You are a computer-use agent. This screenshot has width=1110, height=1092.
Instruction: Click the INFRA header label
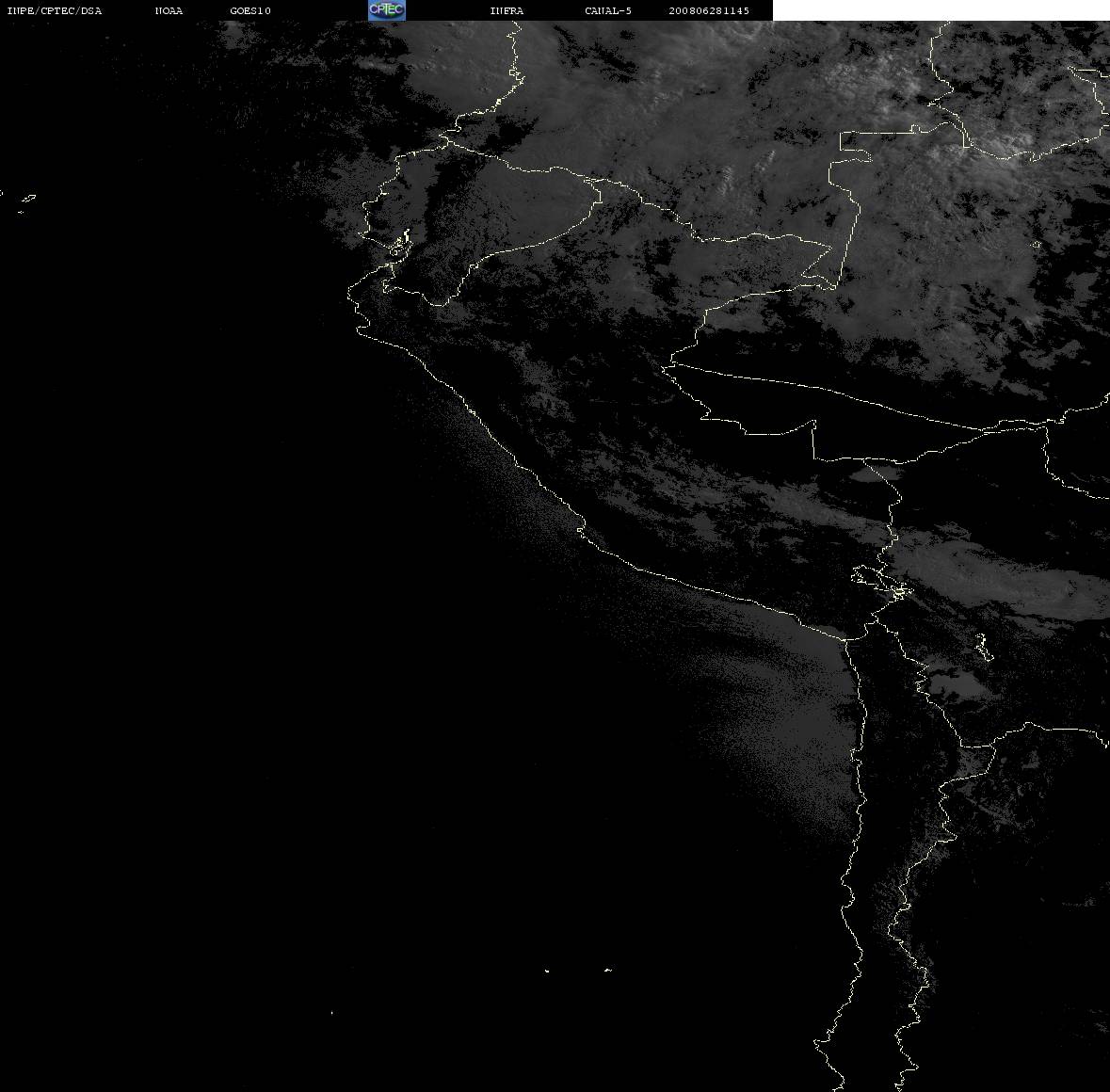507,10
